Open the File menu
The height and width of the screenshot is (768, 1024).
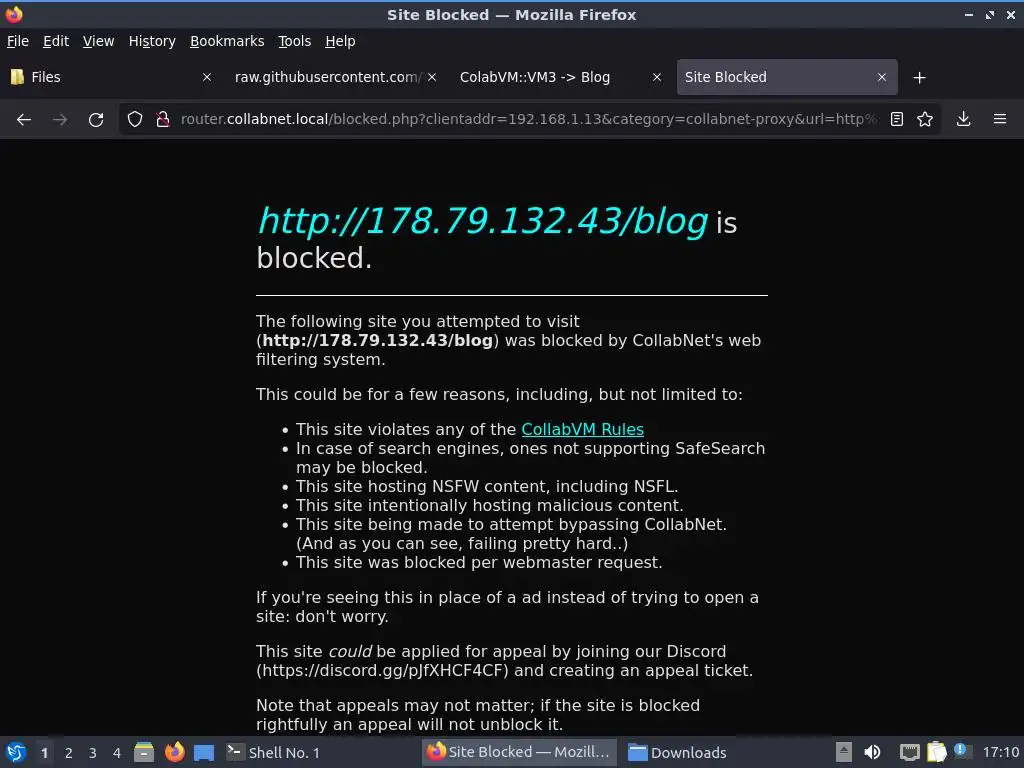point(18,41)
